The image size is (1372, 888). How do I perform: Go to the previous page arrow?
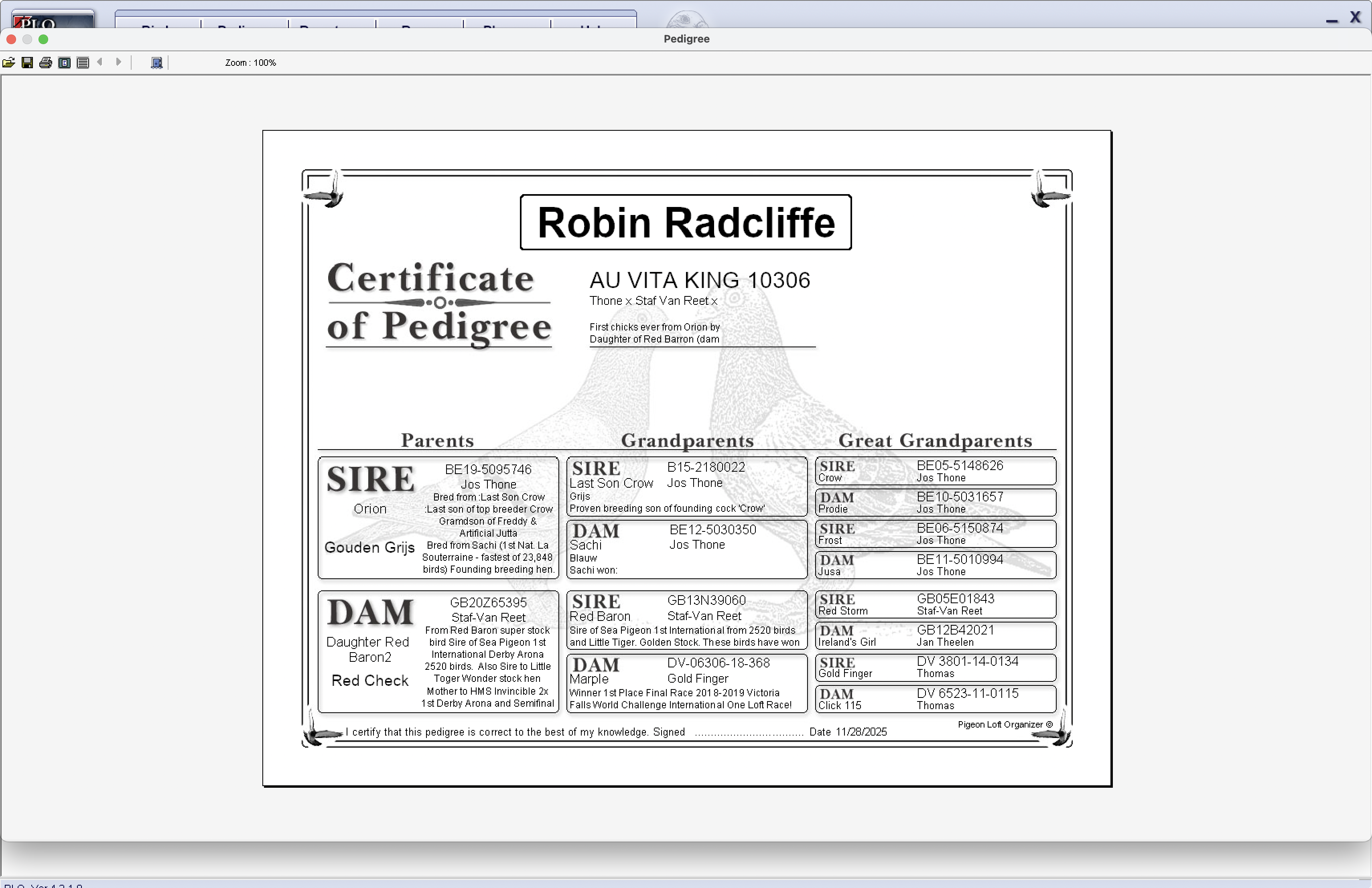click(x=100, y=62)
